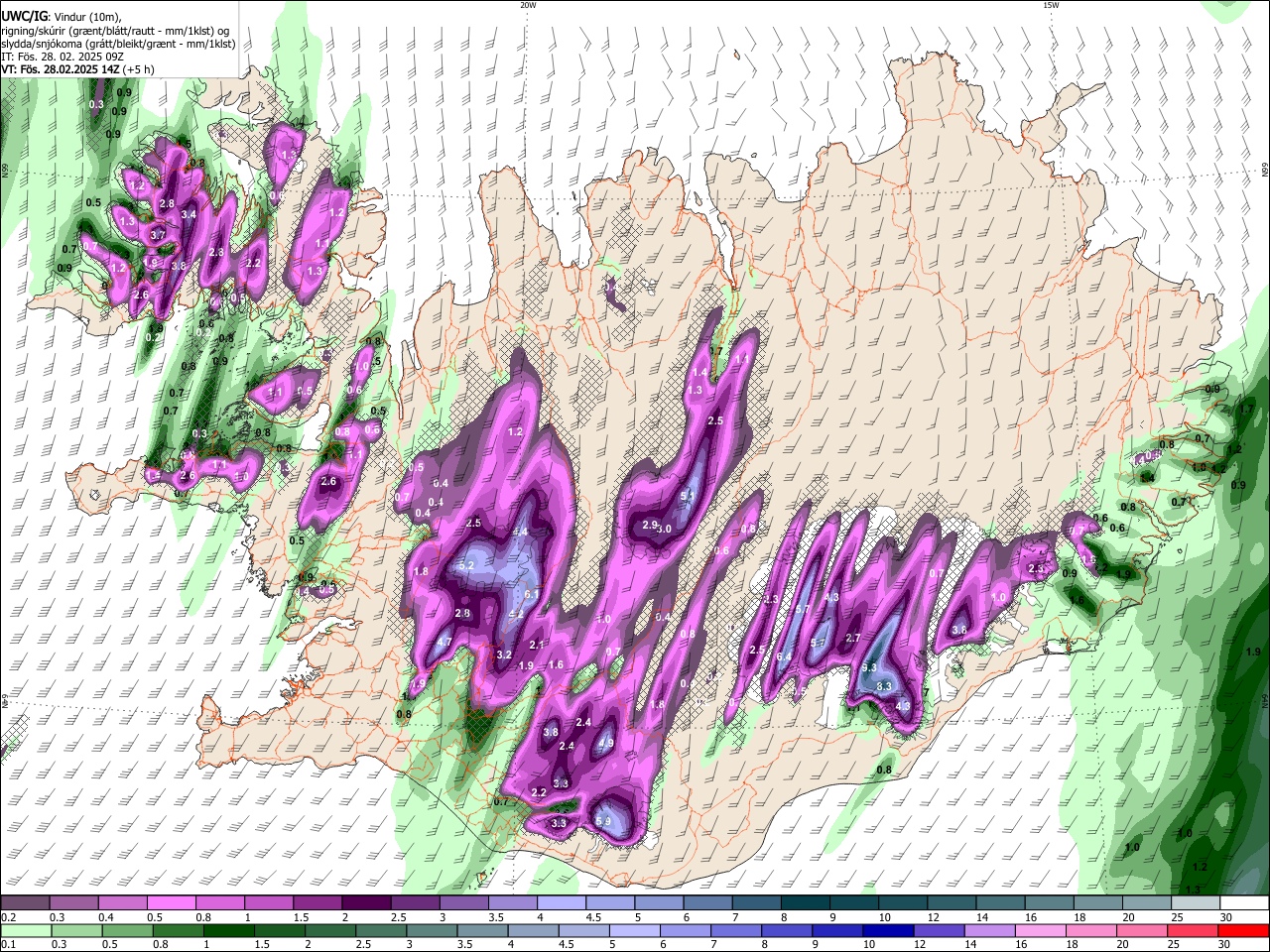Click the '15W' longitude label
Viewport: 1270px width, 952px height.
point(1051,5)
